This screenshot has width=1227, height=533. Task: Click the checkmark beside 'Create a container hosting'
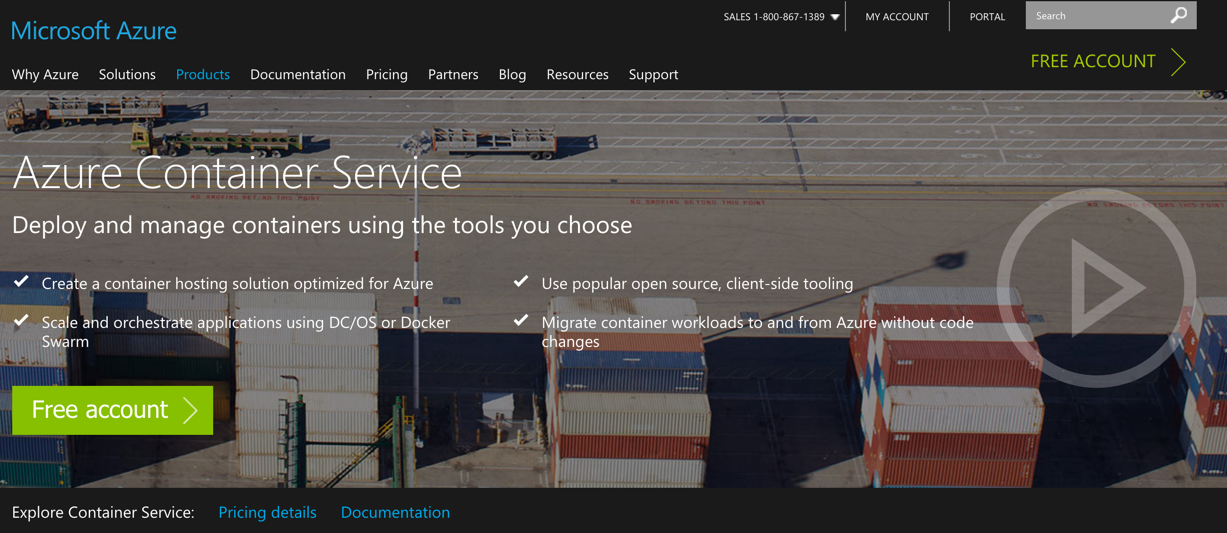(21, 282)
